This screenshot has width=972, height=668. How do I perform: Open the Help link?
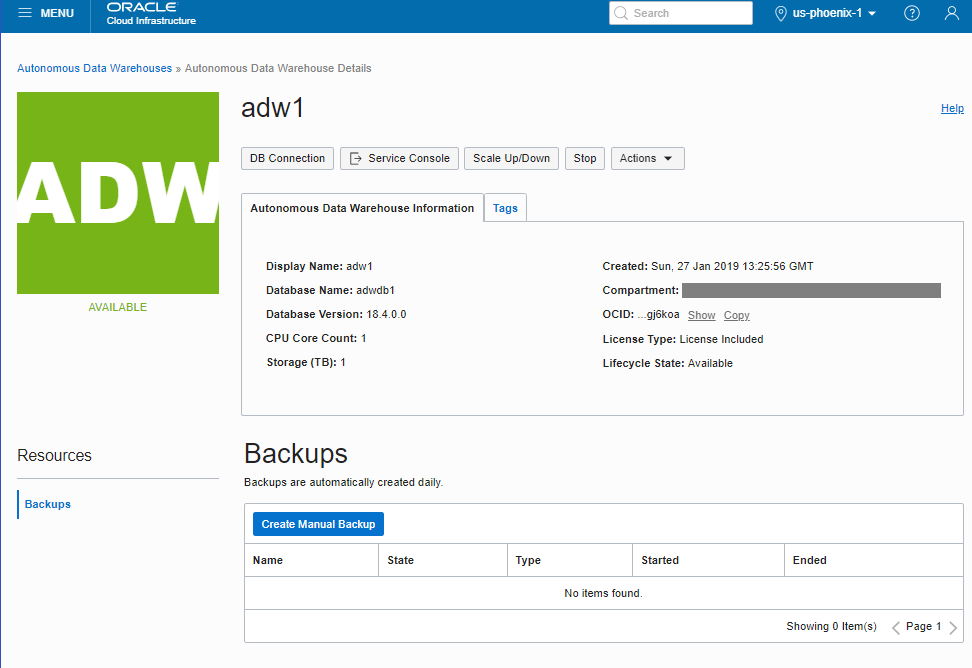pos(952,108)
